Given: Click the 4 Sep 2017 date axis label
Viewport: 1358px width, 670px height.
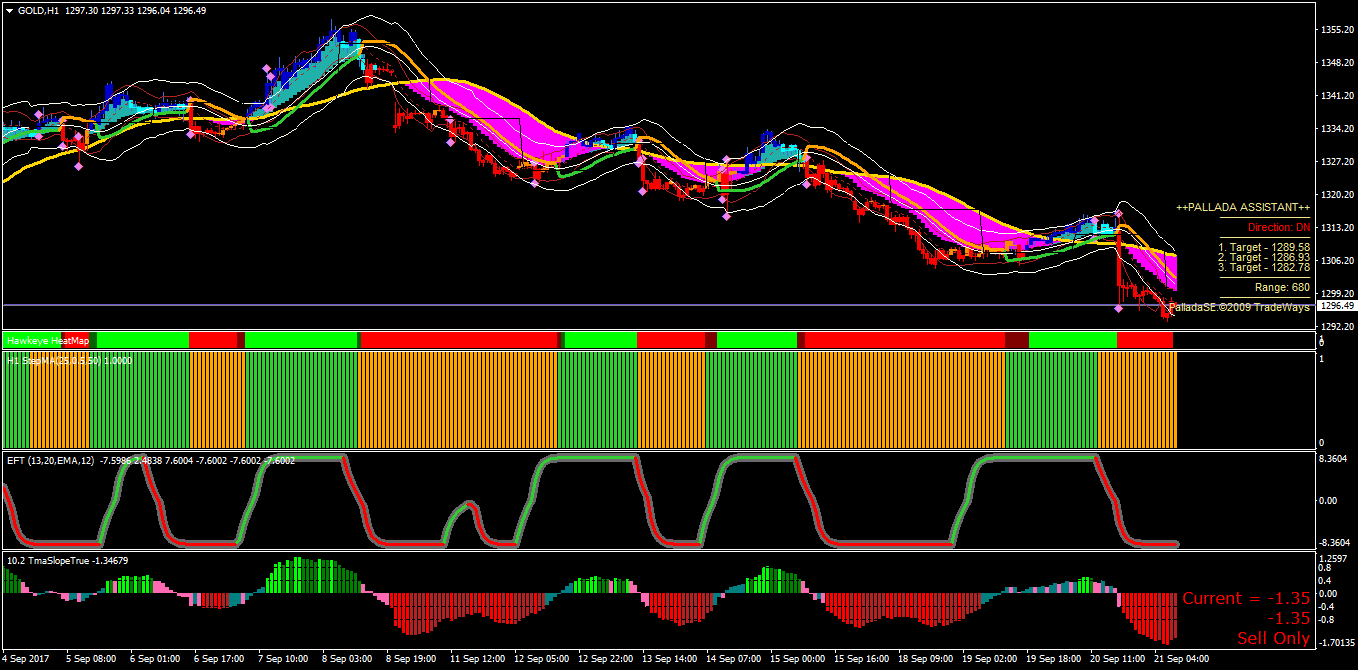Looking at the screenshot, I should point(26,659).
